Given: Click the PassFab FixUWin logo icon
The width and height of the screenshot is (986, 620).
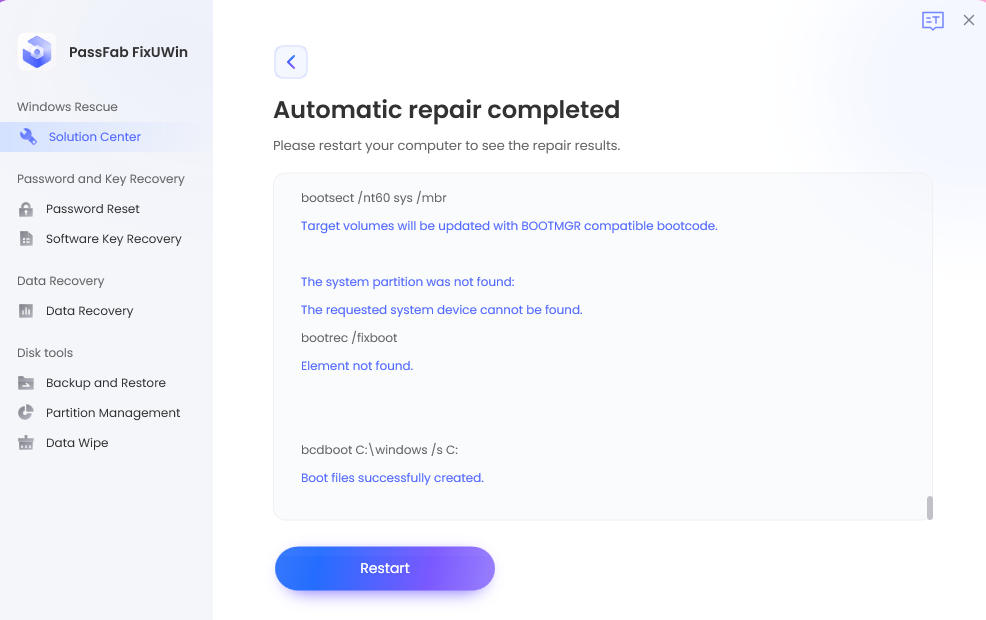Looking at the screenshot, I should [x=37, y=52].
